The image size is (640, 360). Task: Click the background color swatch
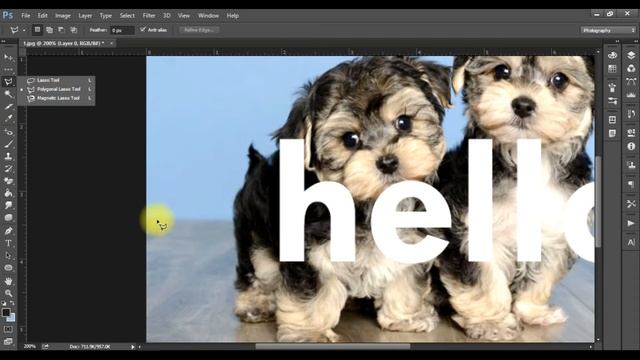(x=11, y=317)
